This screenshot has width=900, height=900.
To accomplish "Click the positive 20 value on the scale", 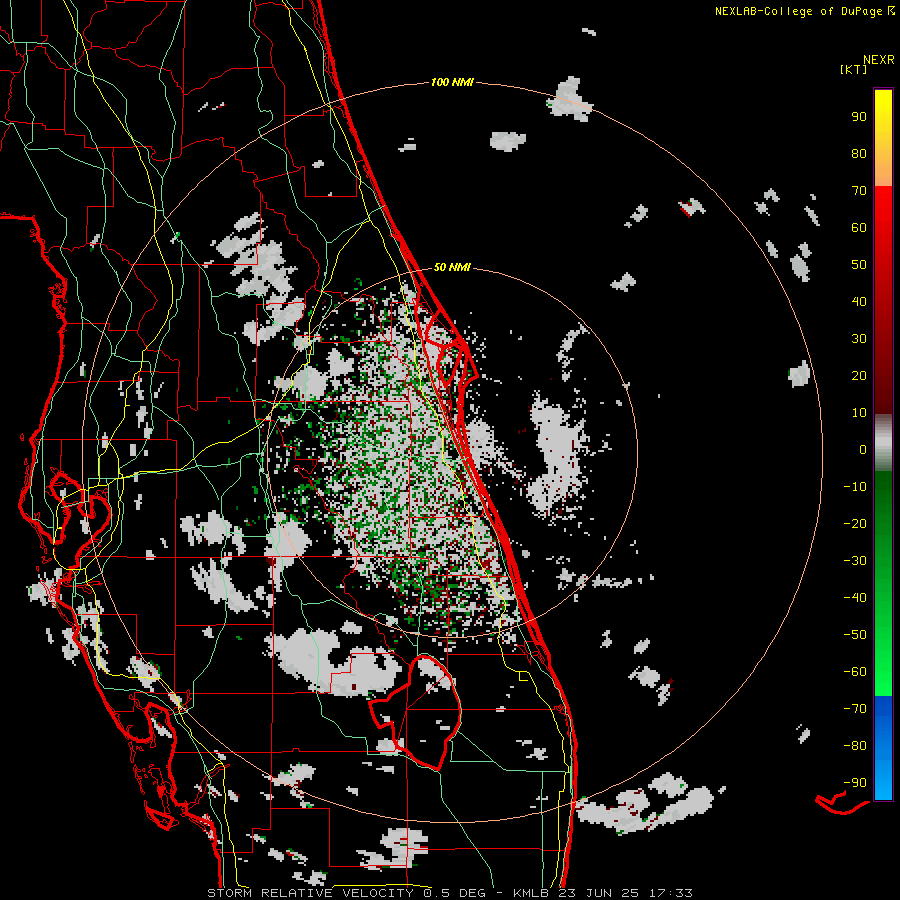I will [859, 375].
